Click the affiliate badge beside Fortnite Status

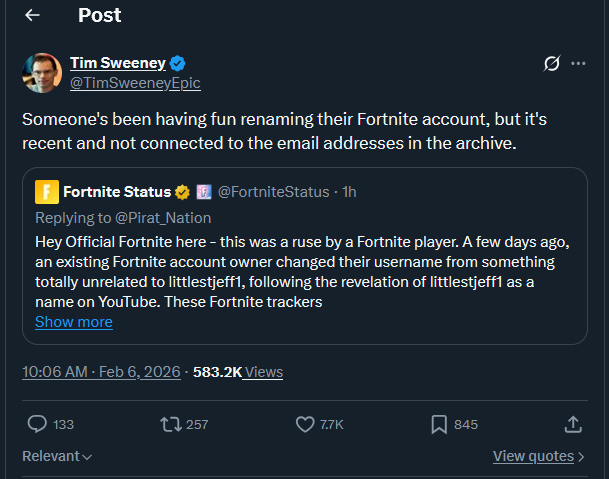pos(203,191)
